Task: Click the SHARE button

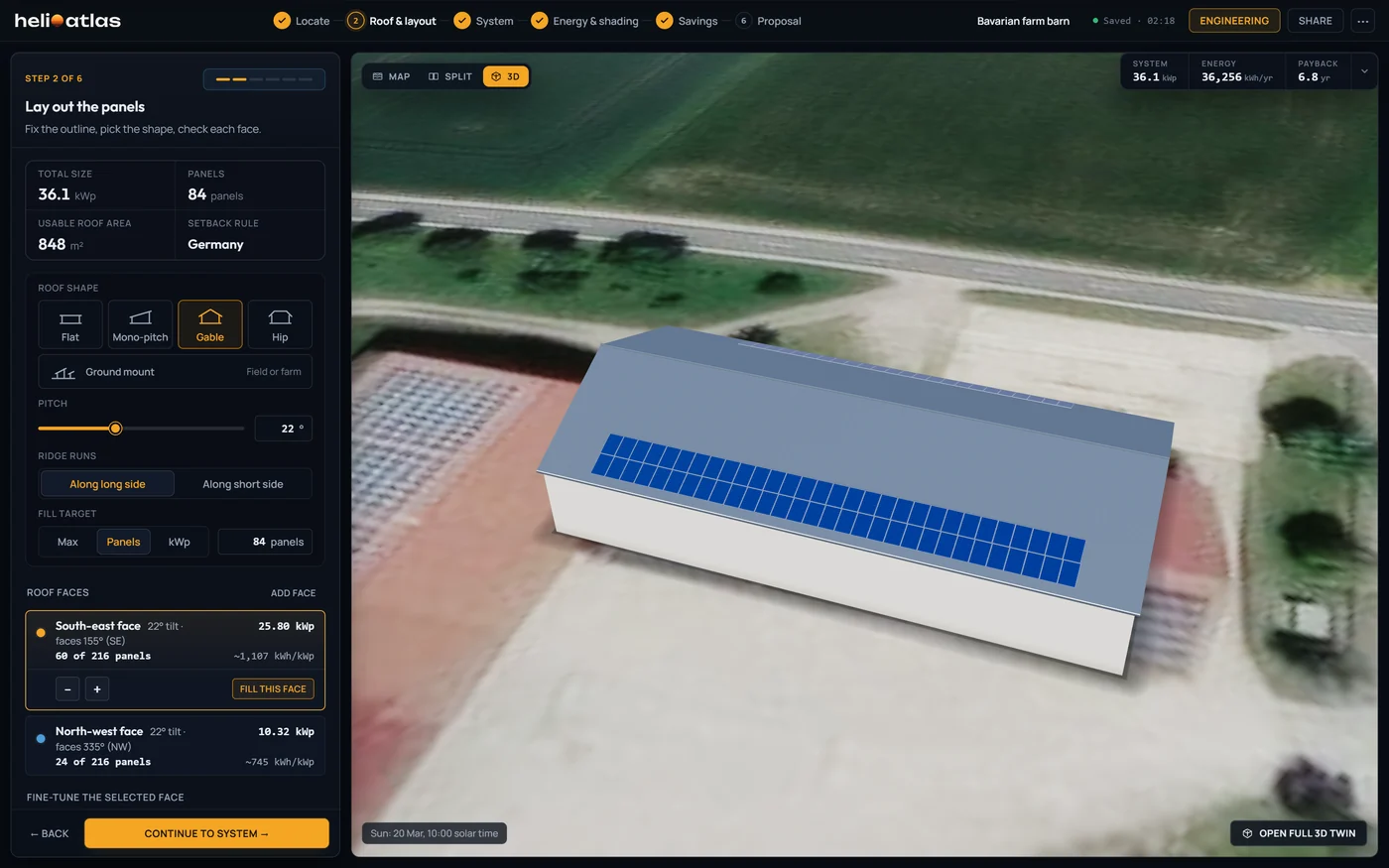Action: pos(1316,21)
